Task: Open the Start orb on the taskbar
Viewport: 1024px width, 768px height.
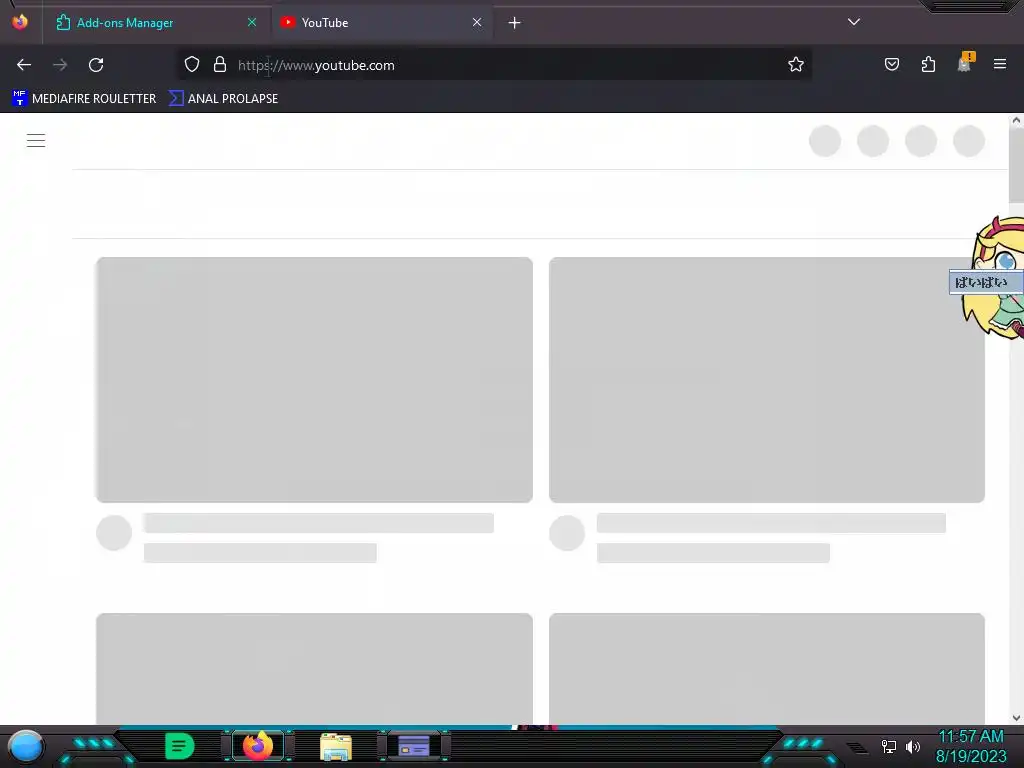Action: (26, 747)
